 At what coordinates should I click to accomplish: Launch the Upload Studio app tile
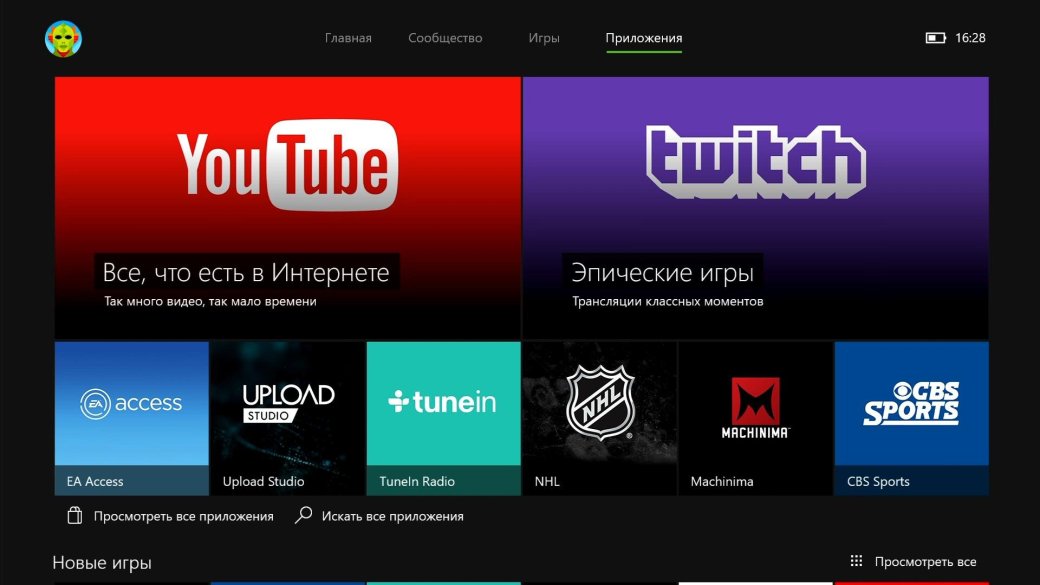(287, 419)
